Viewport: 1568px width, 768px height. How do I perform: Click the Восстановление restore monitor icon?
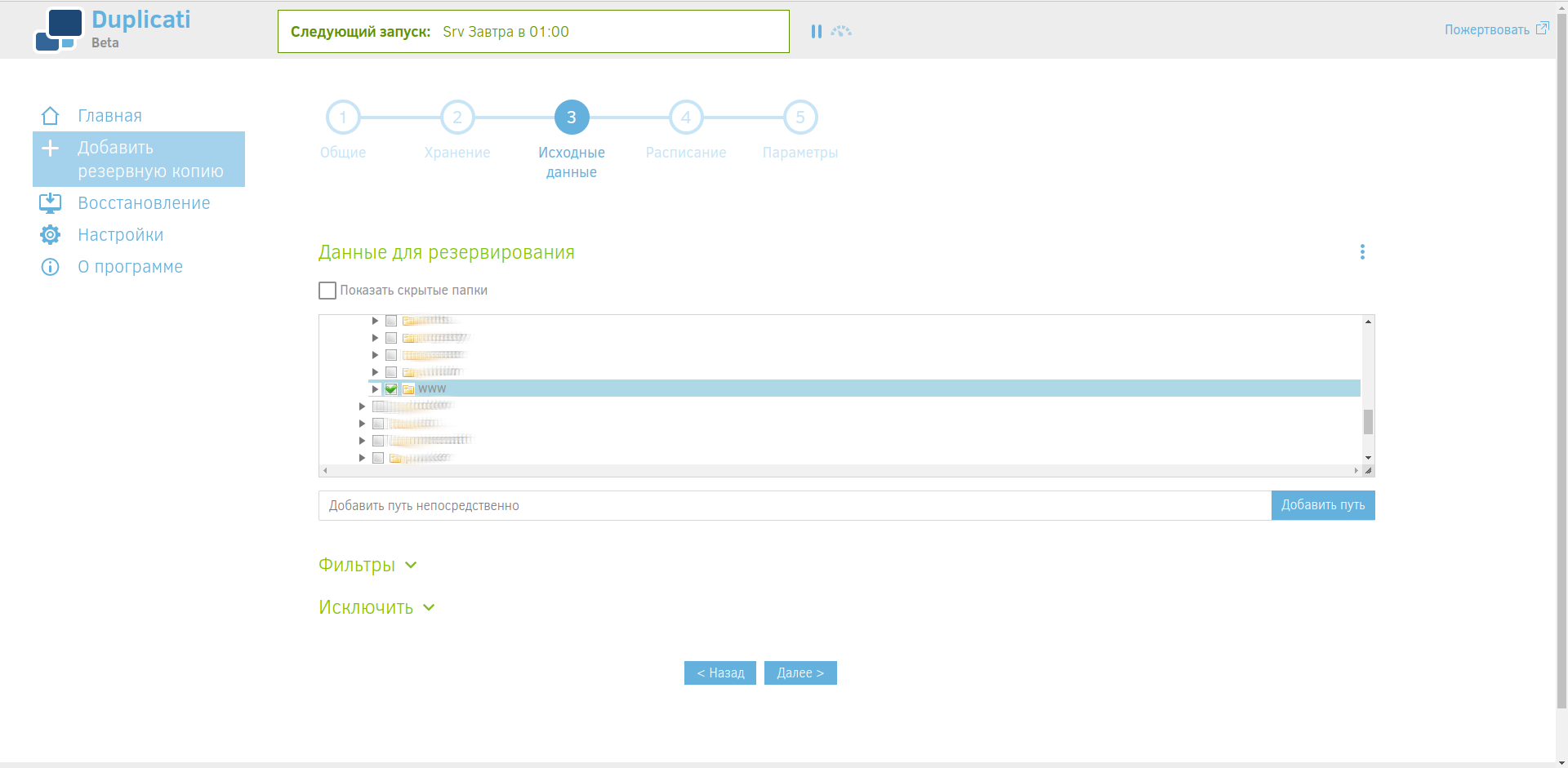tap(50, 203)
